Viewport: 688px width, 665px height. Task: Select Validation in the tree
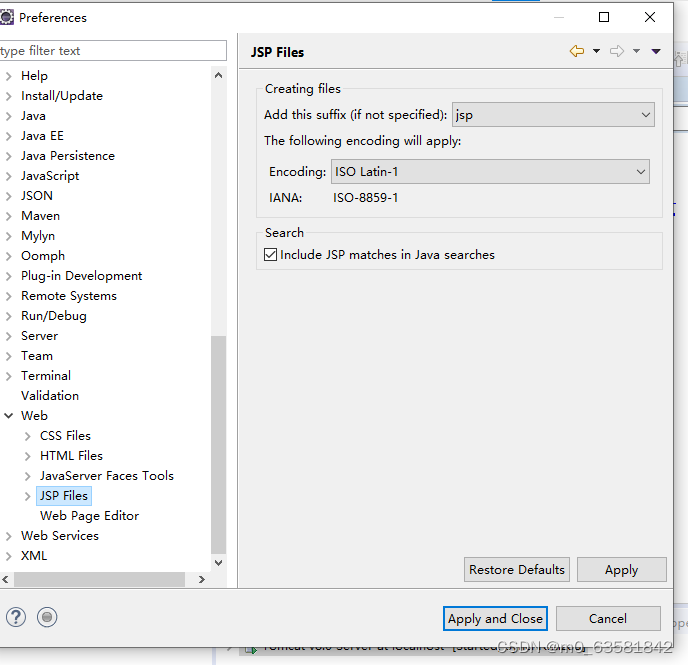point(50,396)
